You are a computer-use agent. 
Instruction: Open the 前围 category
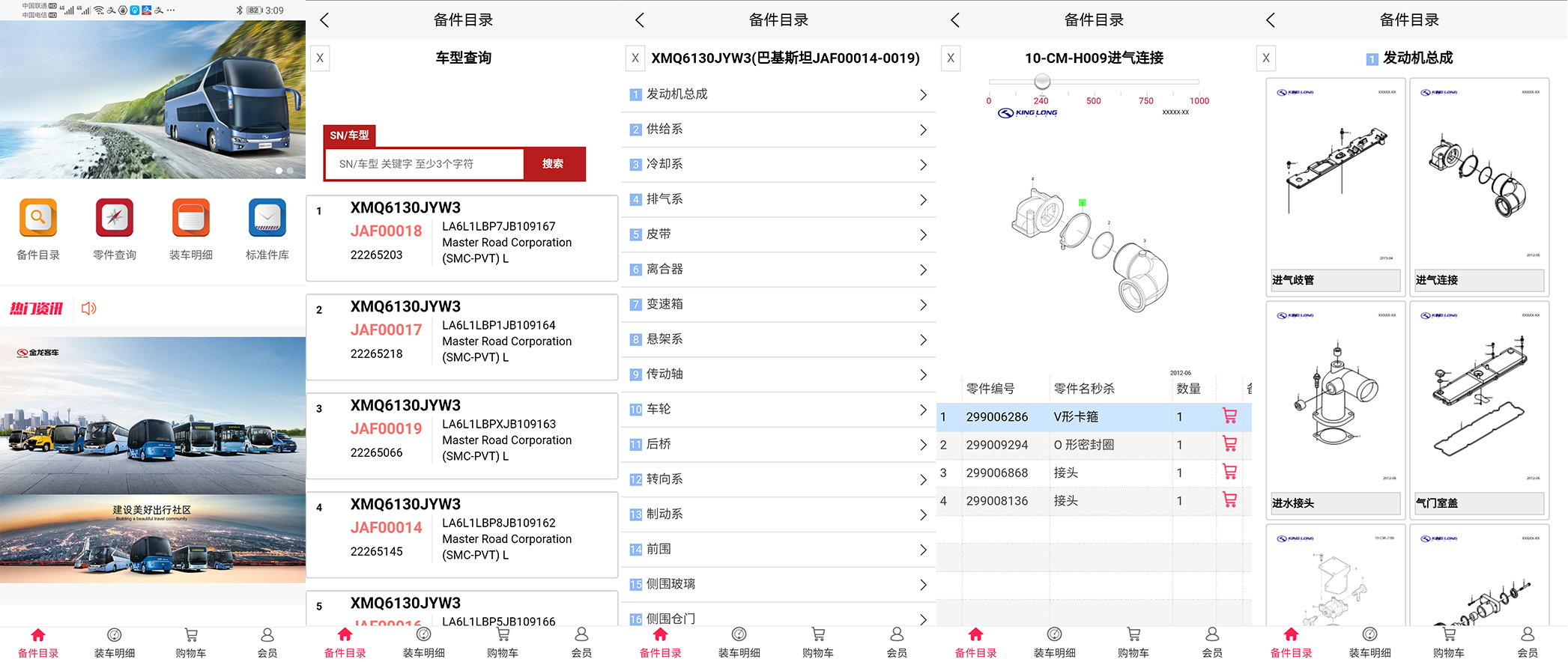coord(778,550)
